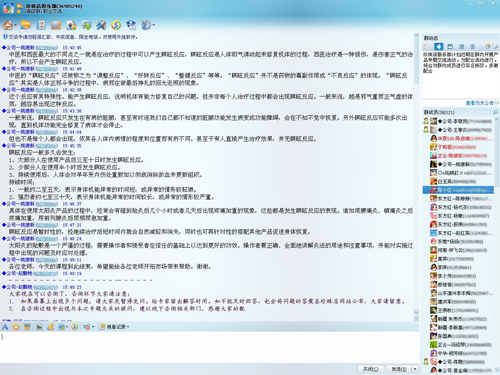This screenshot has height=375, width=500.
Task: Open the blue S app icon
Action: [x=116, y=25]
